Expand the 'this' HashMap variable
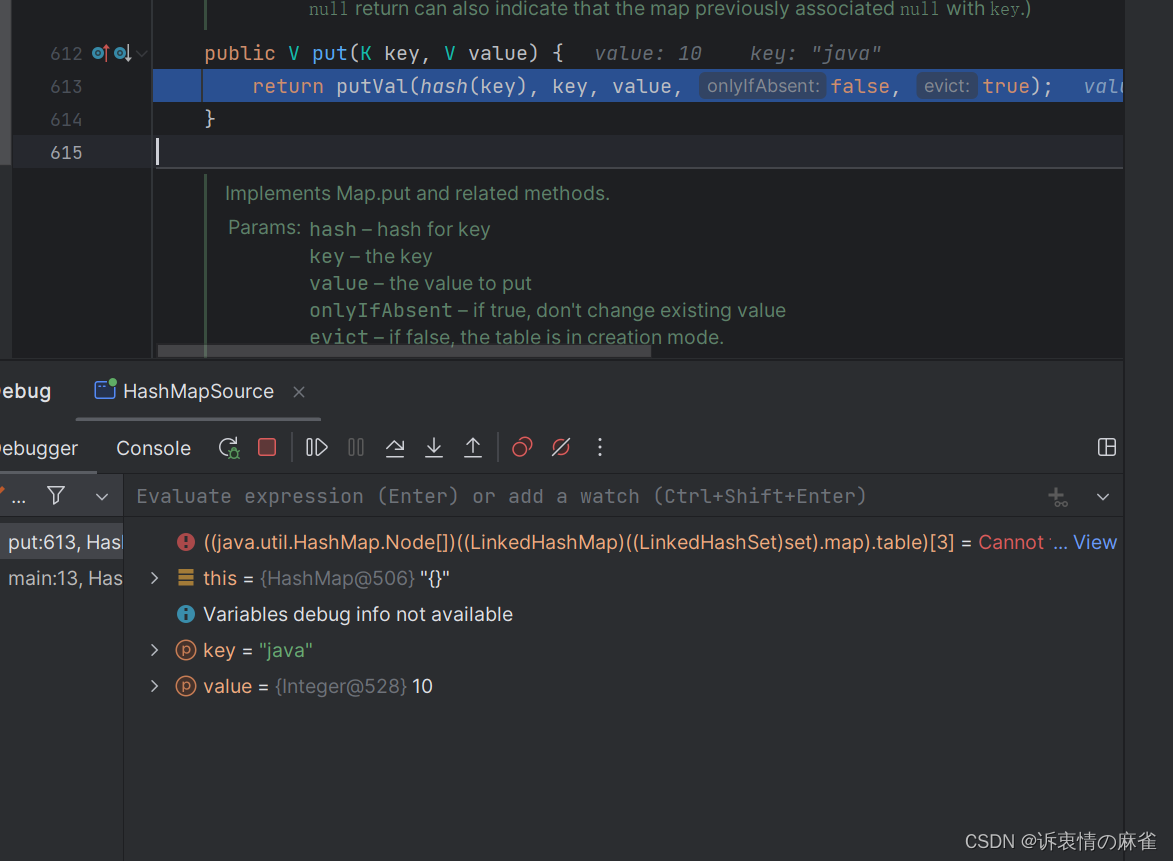The image size is (1173, 861). click(x=155, y=578)
